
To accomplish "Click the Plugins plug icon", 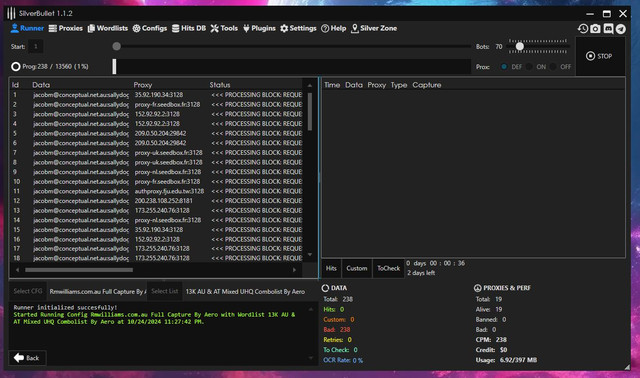I will click(x=246, y=28).
